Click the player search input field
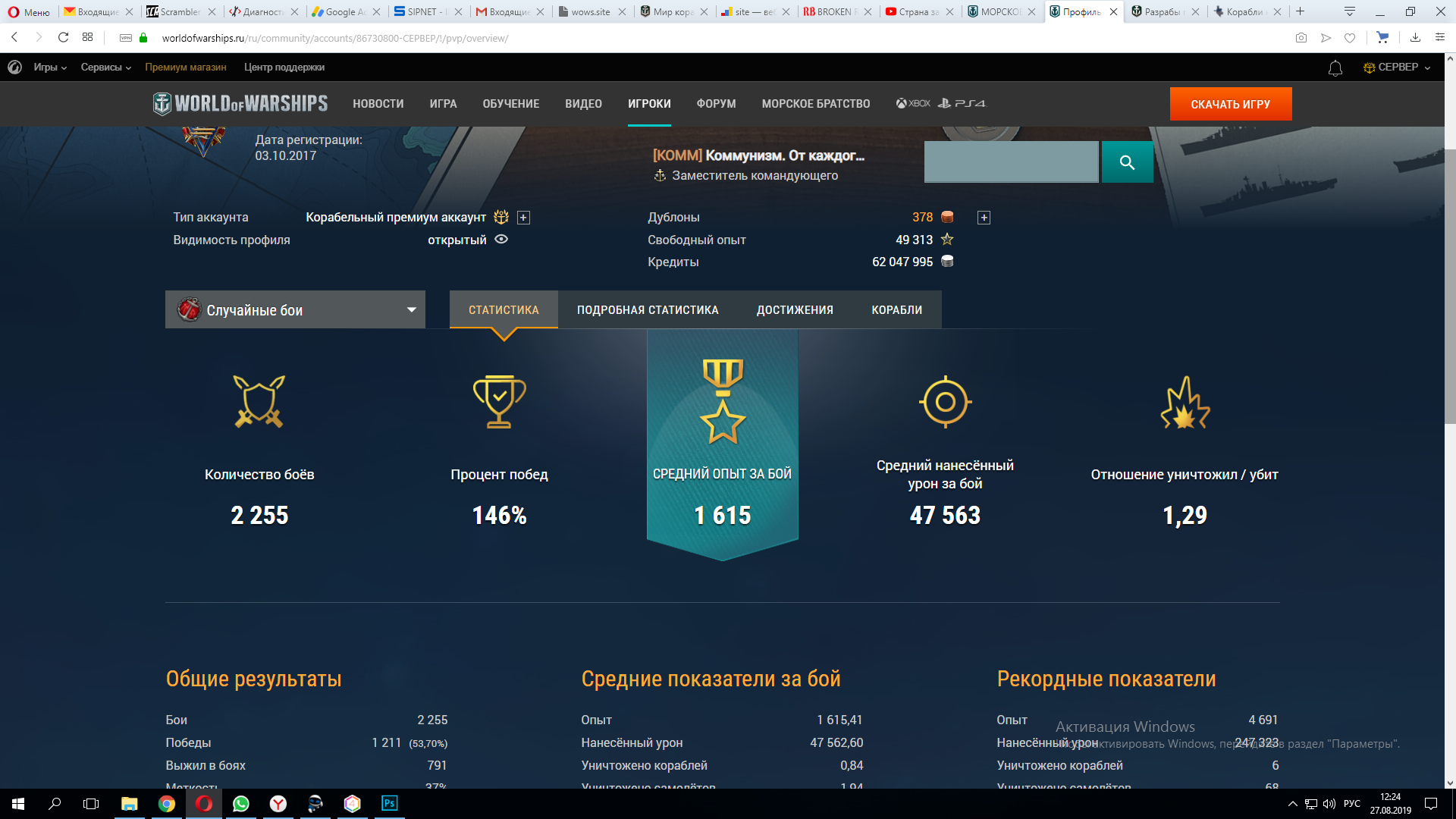The width and height of the screenshot is (1456, 819). coord(1011,162)
